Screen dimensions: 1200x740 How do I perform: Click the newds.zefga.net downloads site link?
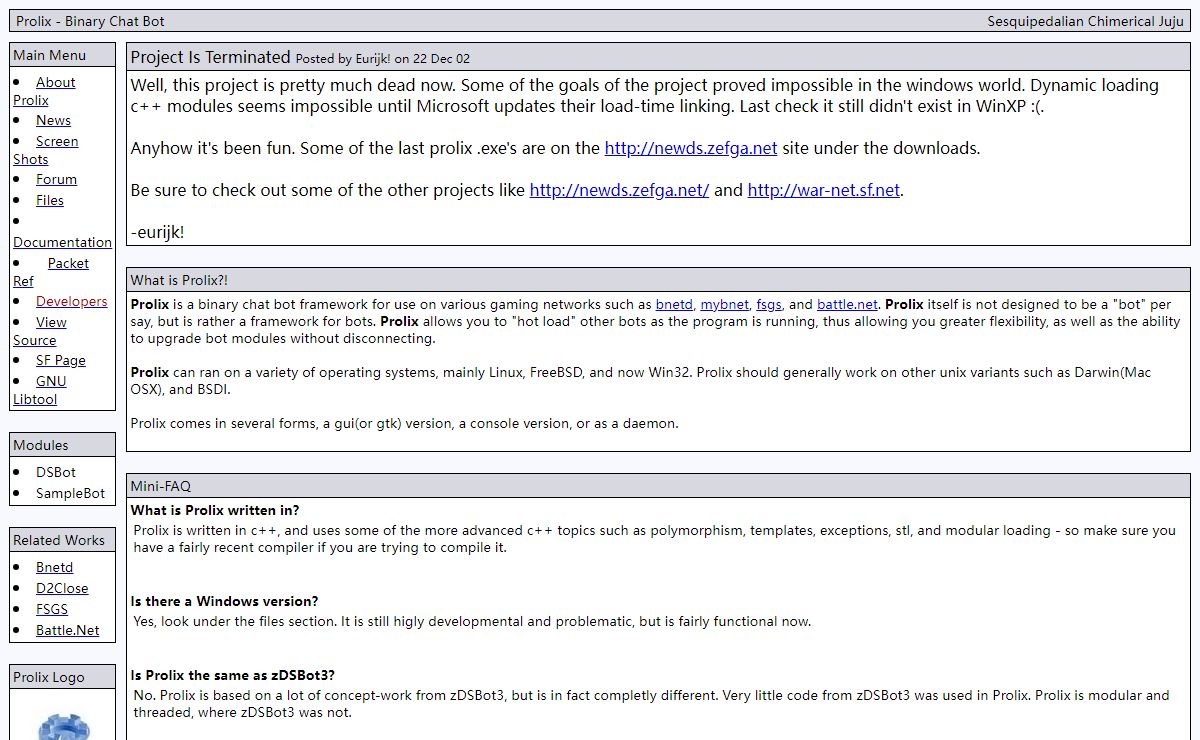pyautogui.click(x=690, y=148)
